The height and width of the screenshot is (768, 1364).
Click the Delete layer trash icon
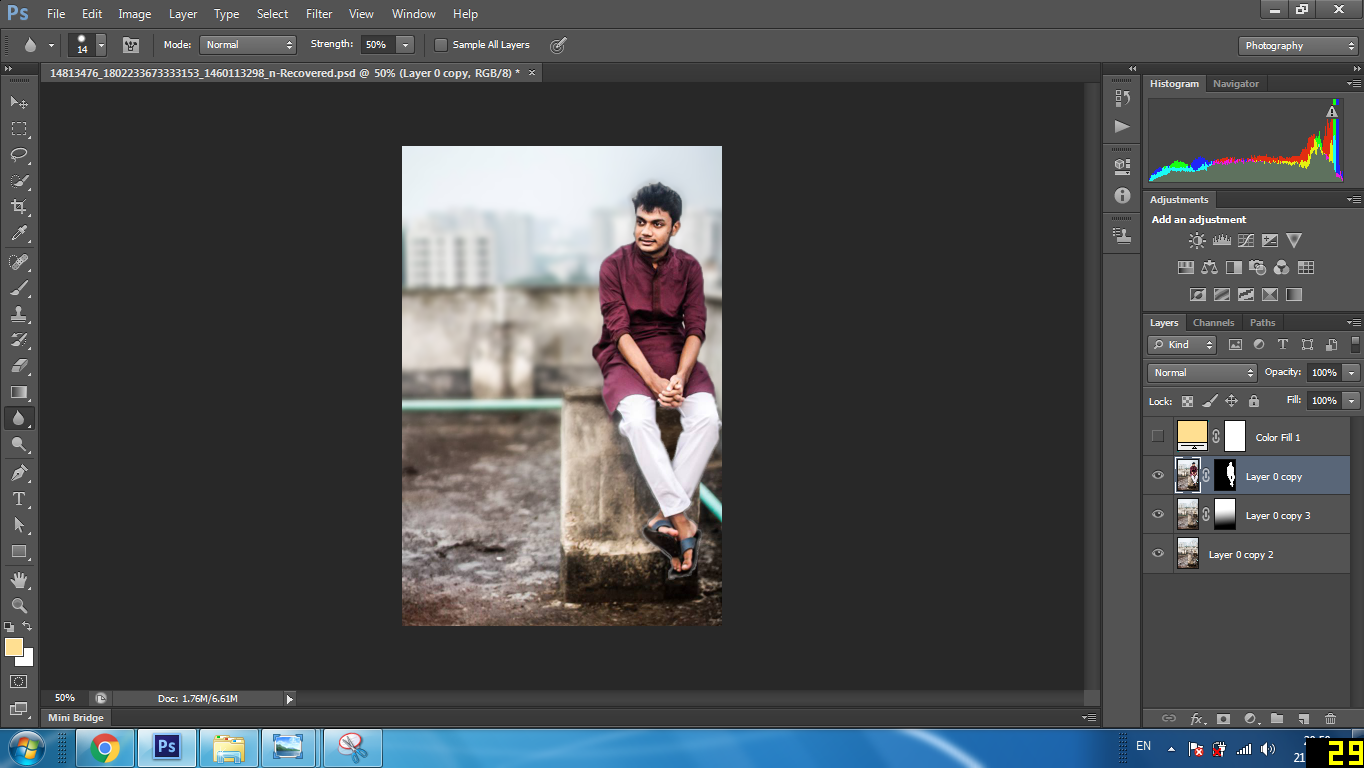coord(1330,718)
